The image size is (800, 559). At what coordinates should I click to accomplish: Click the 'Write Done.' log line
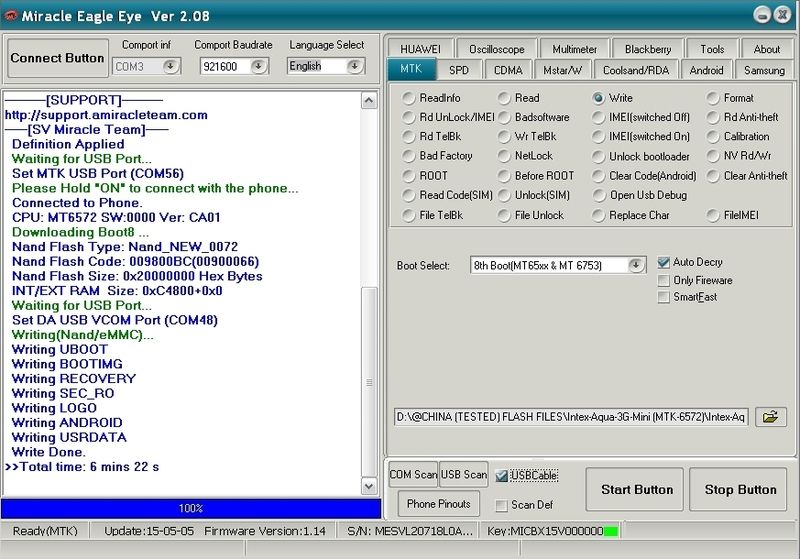(x=48, y=452)
